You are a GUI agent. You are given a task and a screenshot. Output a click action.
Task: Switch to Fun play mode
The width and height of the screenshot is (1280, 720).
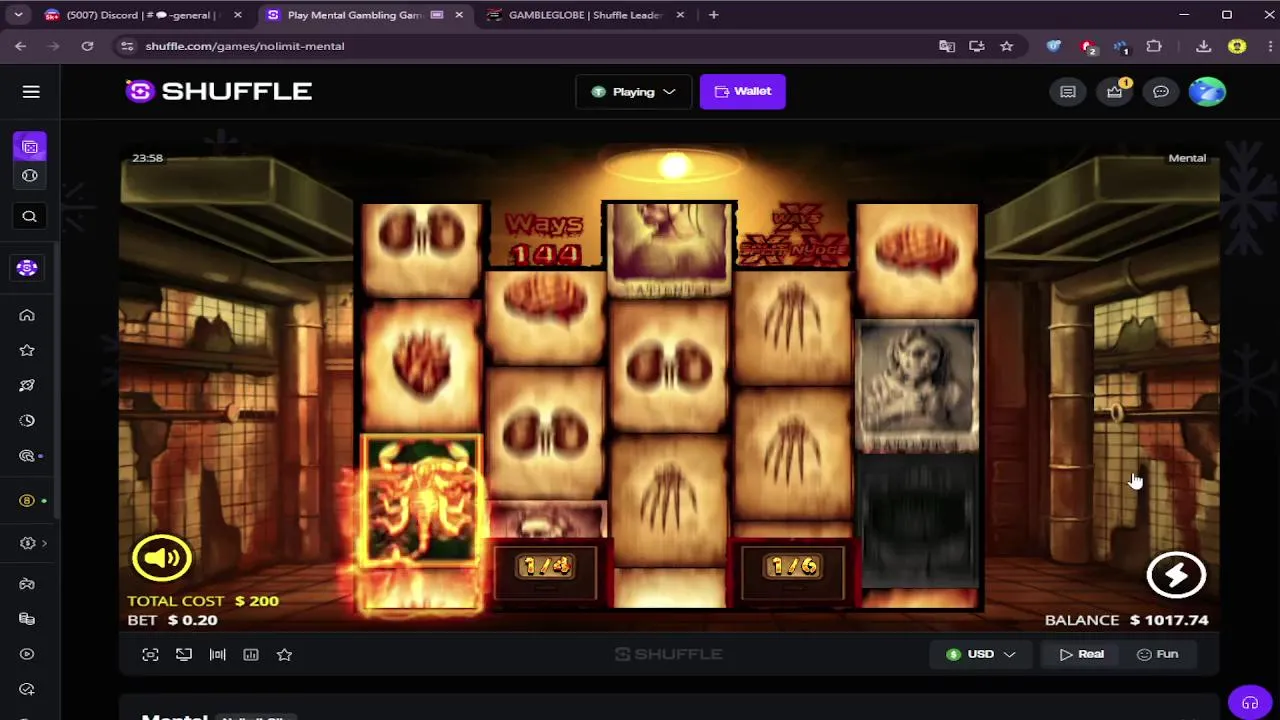[1157, 654]
